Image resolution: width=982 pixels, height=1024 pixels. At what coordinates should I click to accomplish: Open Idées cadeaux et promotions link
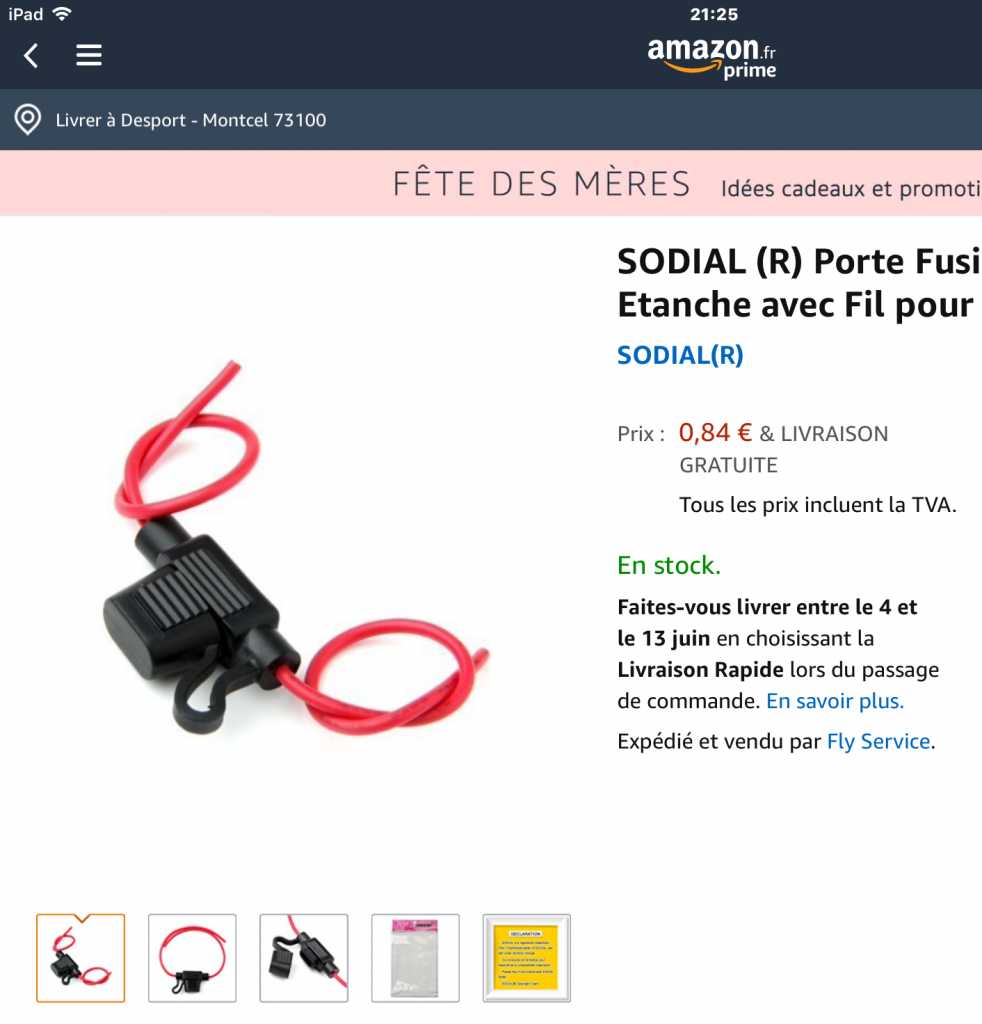point(851,189)
